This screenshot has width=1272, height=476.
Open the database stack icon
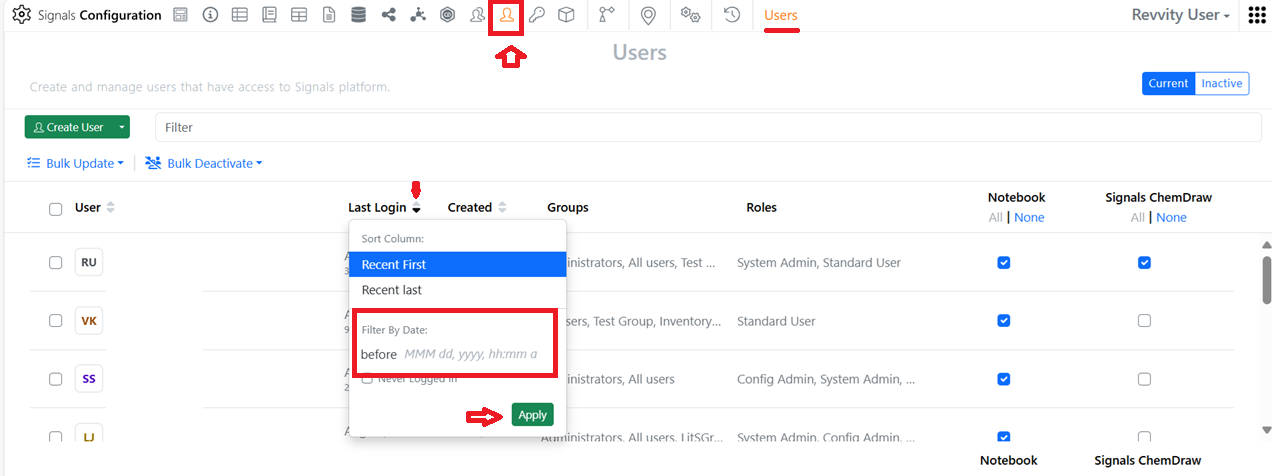click(359, 15)
